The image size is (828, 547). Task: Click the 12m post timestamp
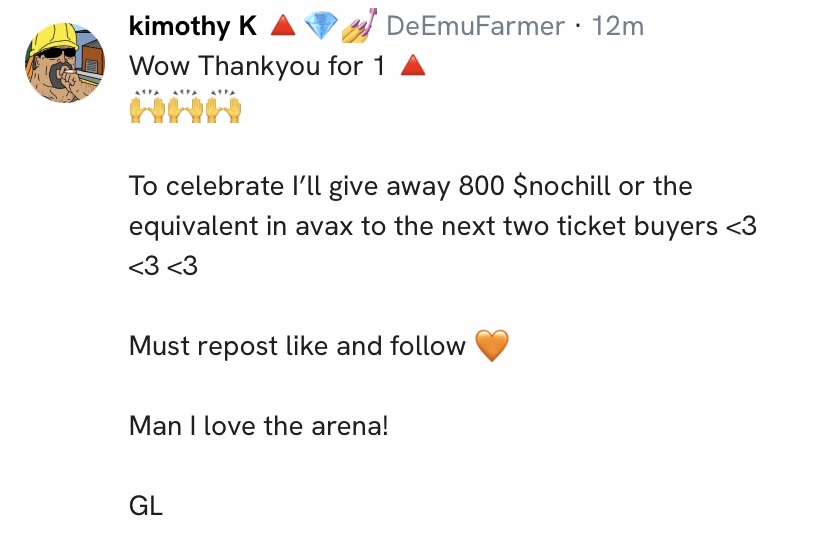[618, 27]
